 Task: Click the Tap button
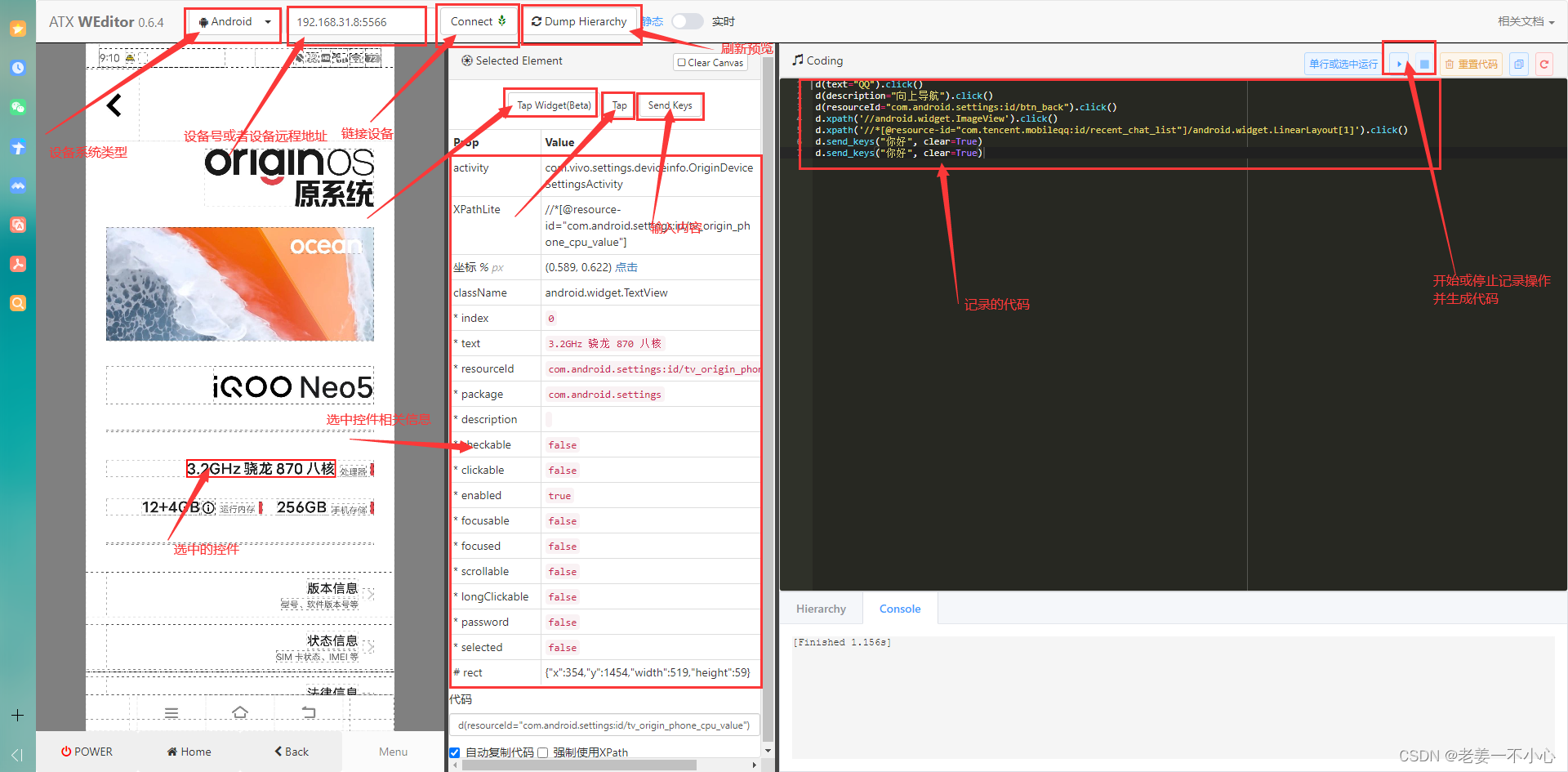click(x=620, y=105)
